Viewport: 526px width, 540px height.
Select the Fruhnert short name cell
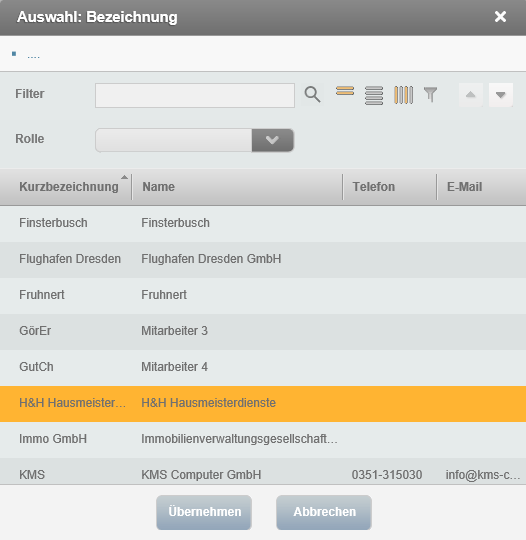pyautogui.click(x=42, y=295)
